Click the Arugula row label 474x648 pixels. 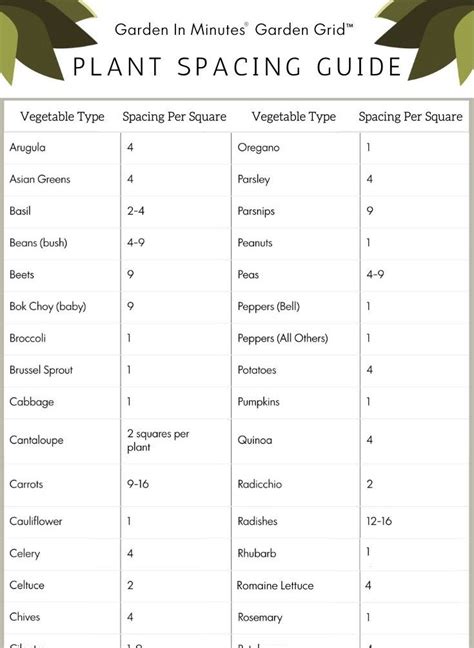click(x=27, y=148)
